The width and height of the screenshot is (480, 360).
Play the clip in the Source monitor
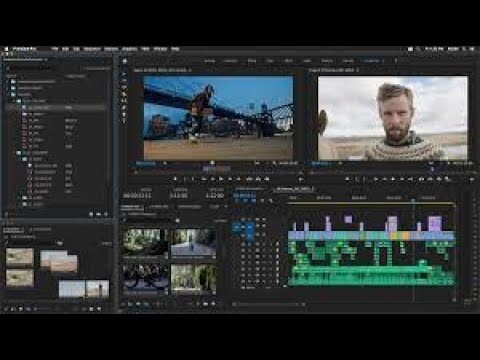pyautogui.click(x=221, y=179)
